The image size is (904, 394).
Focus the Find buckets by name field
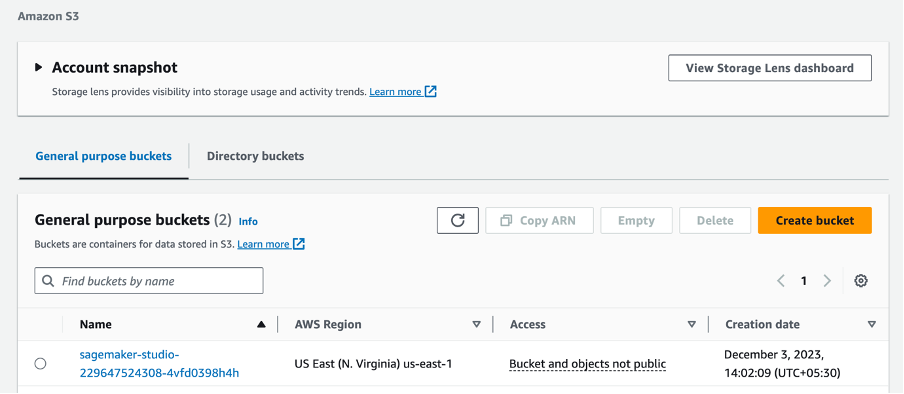tap(149, 280)
